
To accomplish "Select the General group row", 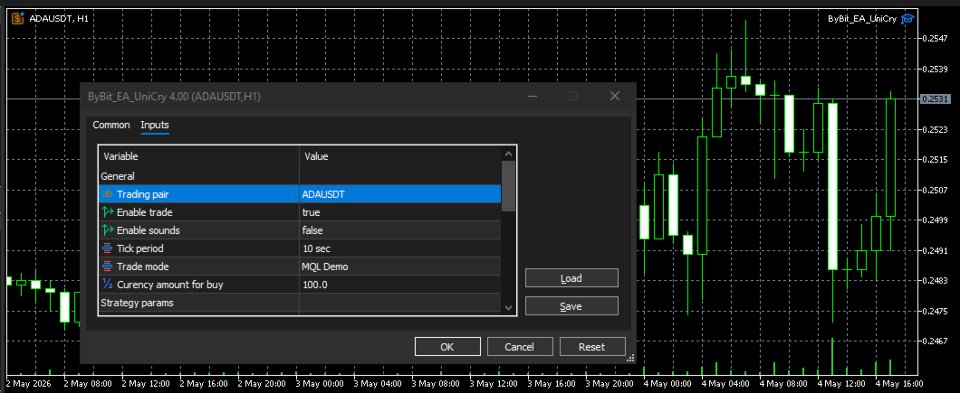I will pyautogui.click(x=300, y=176).
